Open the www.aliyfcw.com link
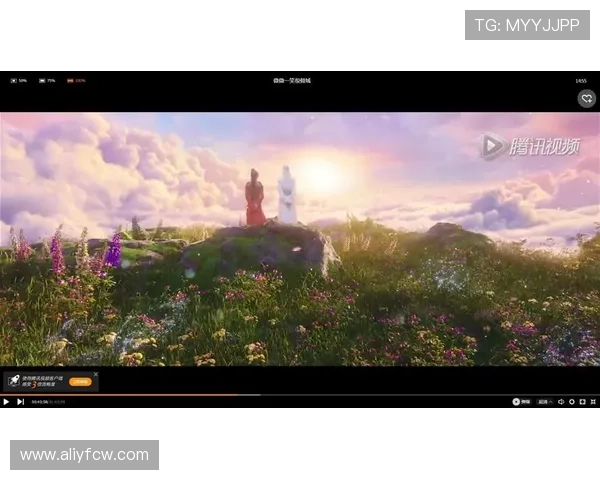The image size is (600, 480). click(x=84, y=455)
